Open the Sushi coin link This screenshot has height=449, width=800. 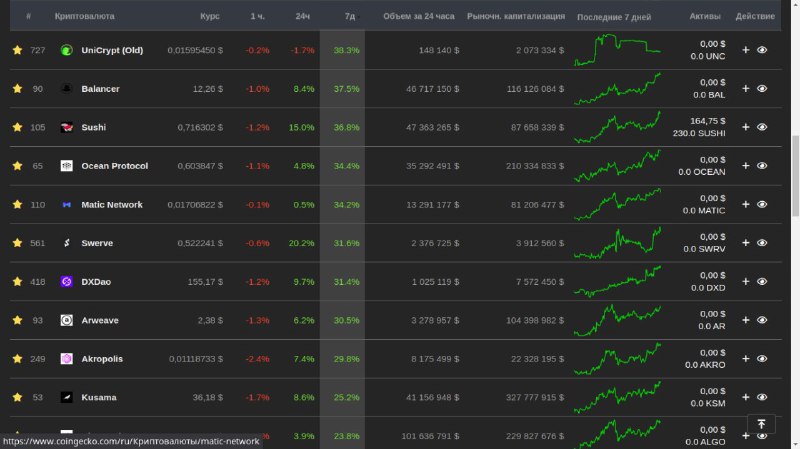click(x=94, y=127)
